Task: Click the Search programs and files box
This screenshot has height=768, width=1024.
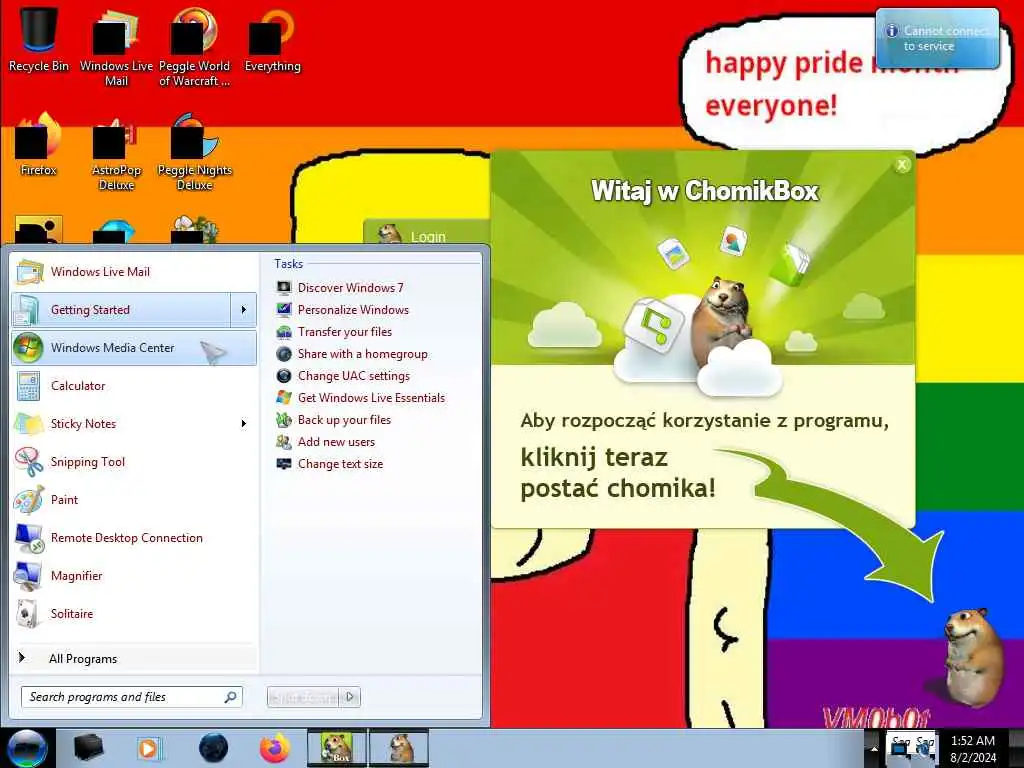Action: tap(131, 697)
